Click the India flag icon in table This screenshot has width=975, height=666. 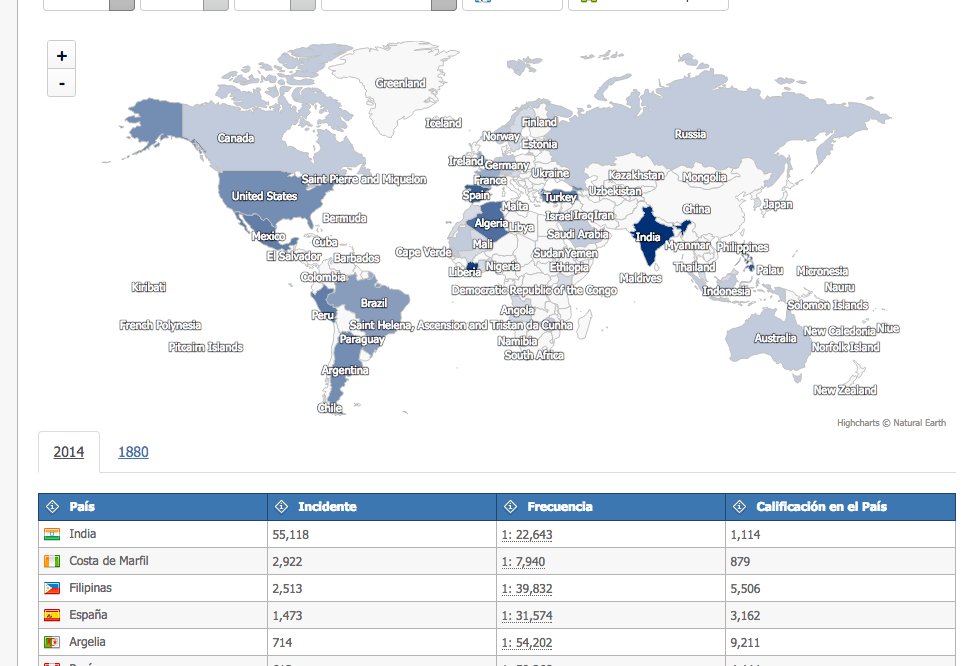(x=52, y=534)
